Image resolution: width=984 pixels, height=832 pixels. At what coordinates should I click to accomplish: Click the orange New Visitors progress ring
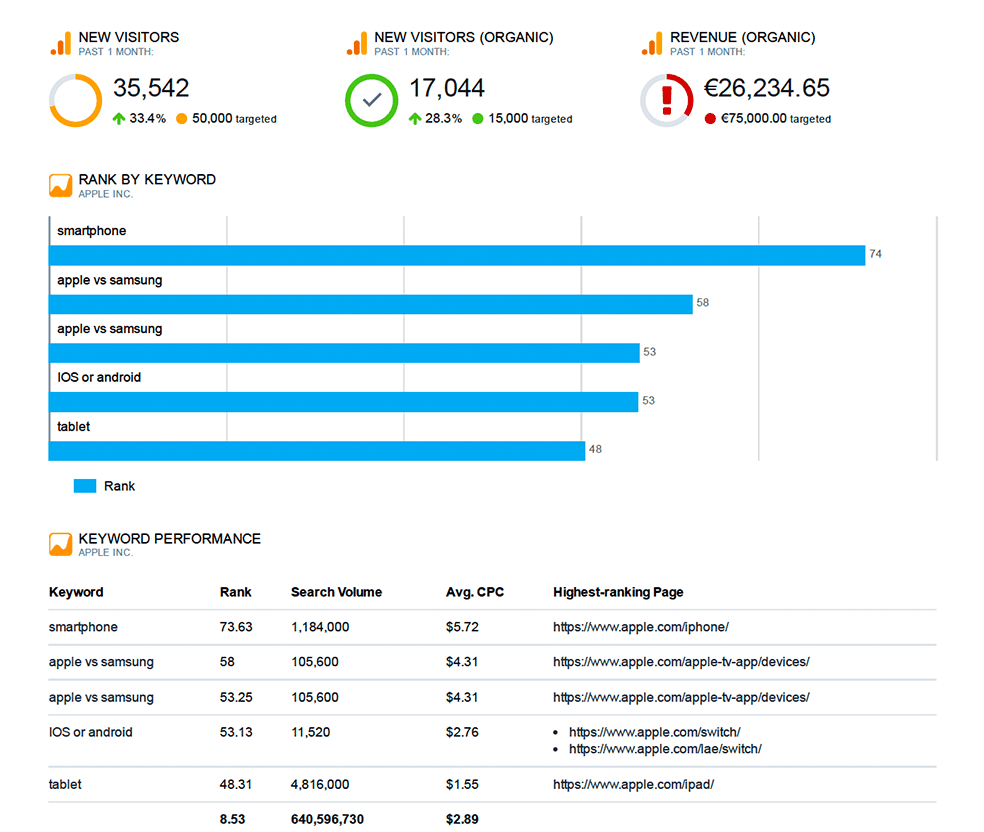coord(76,100)
